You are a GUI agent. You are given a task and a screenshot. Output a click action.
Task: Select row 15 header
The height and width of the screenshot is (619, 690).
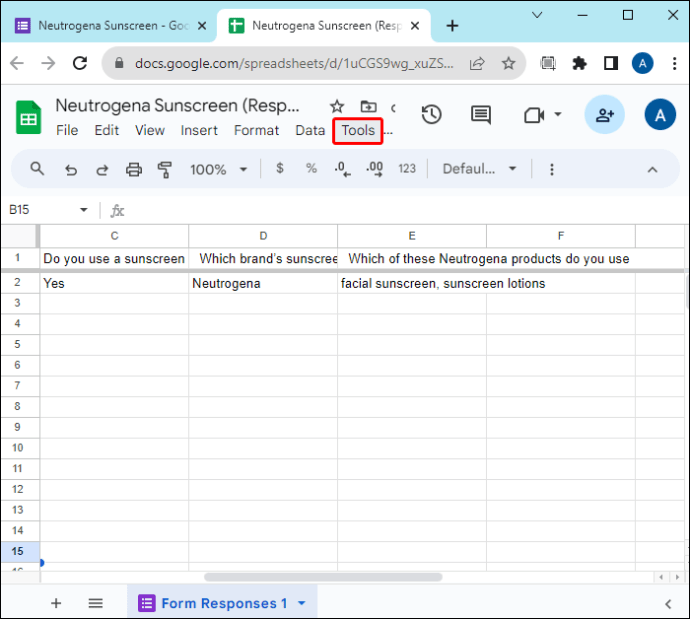click(x=18, y=551)
